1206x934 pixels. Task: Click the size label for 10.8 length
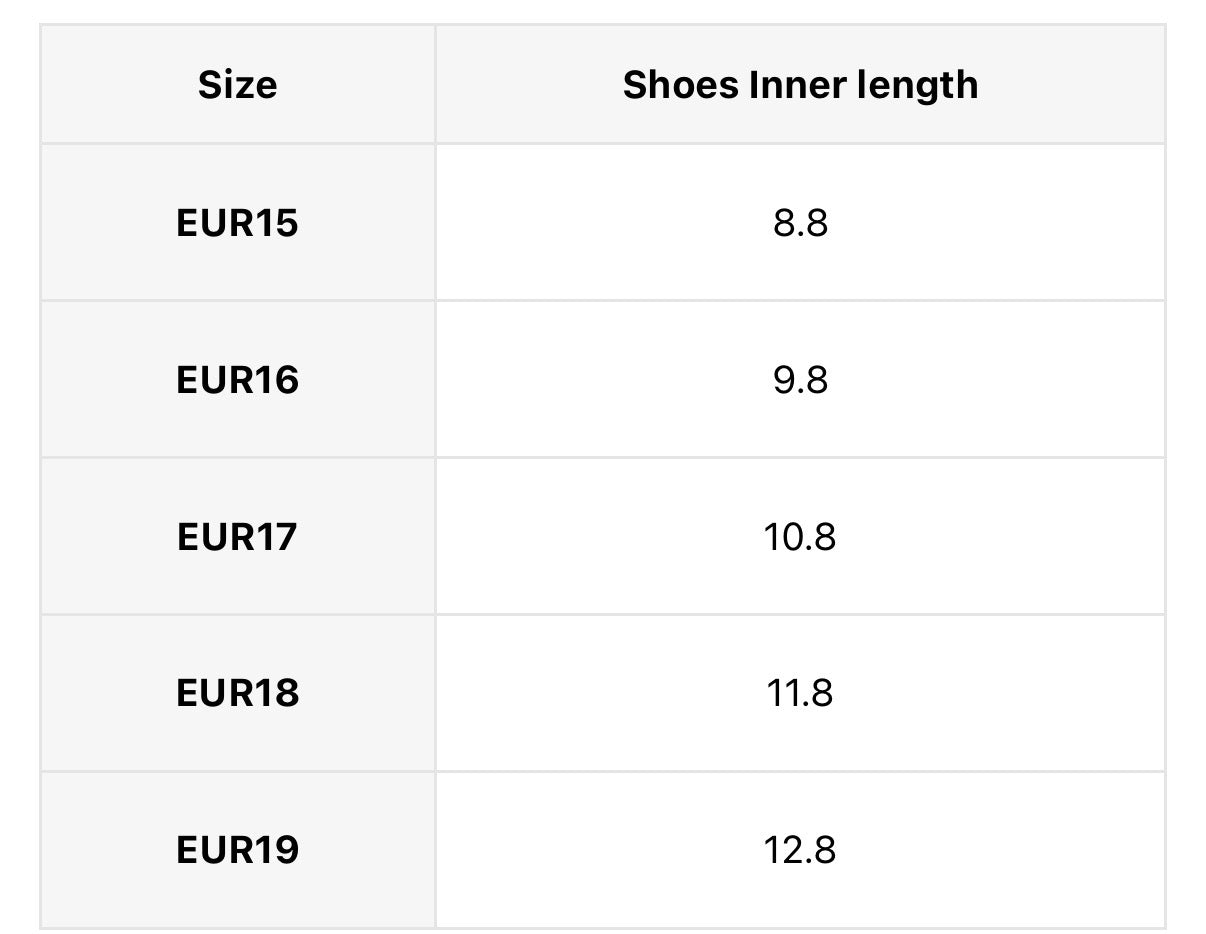point(237,537)
